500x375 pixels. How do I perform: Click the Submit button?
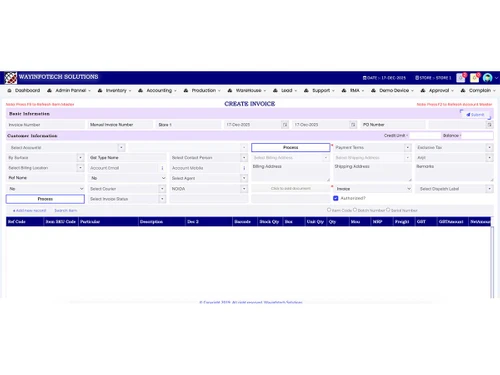476,115
